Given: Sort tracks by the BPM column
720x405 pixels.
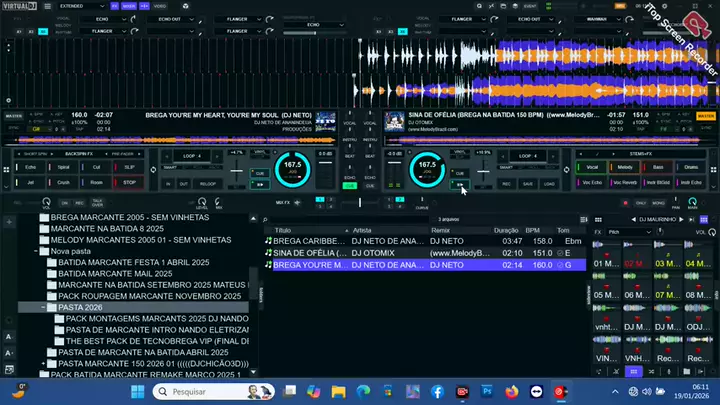Looking at the screenshot, I should tap(531, 230).
